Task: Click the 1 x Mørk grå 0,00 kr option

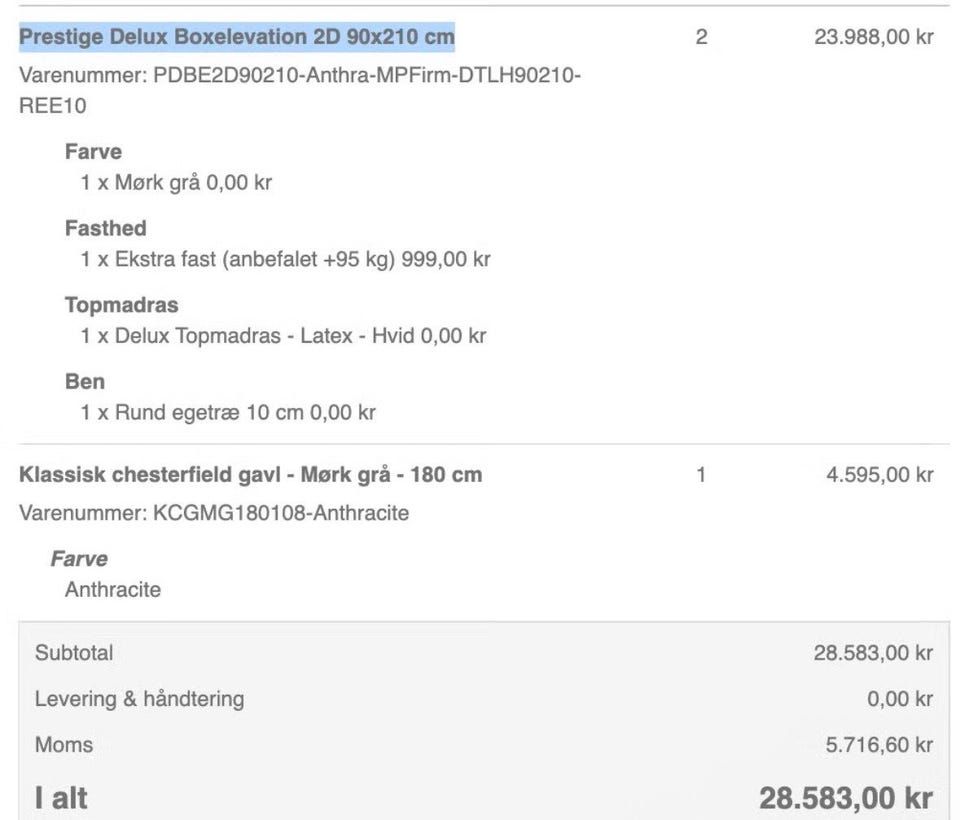Action: point(176,182)
